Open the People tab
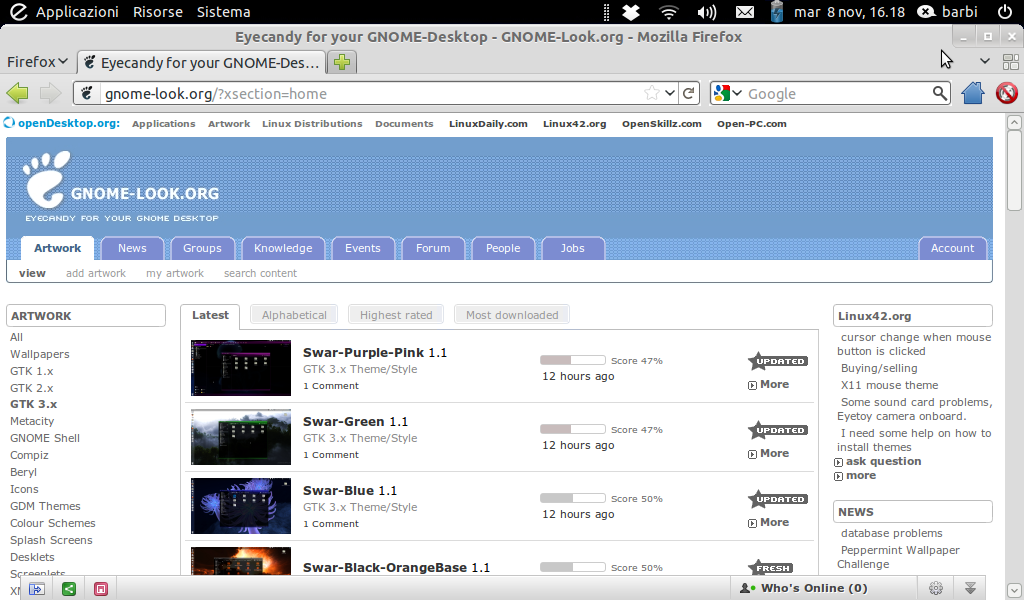This screenshot has height=600, width=1024. click(x=503, y=248)
